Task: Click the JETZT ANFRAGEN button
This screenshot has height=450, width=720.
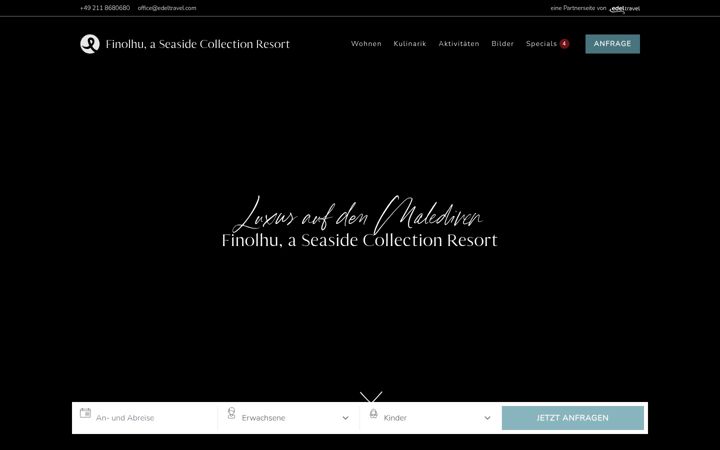Action: [573, 418]
